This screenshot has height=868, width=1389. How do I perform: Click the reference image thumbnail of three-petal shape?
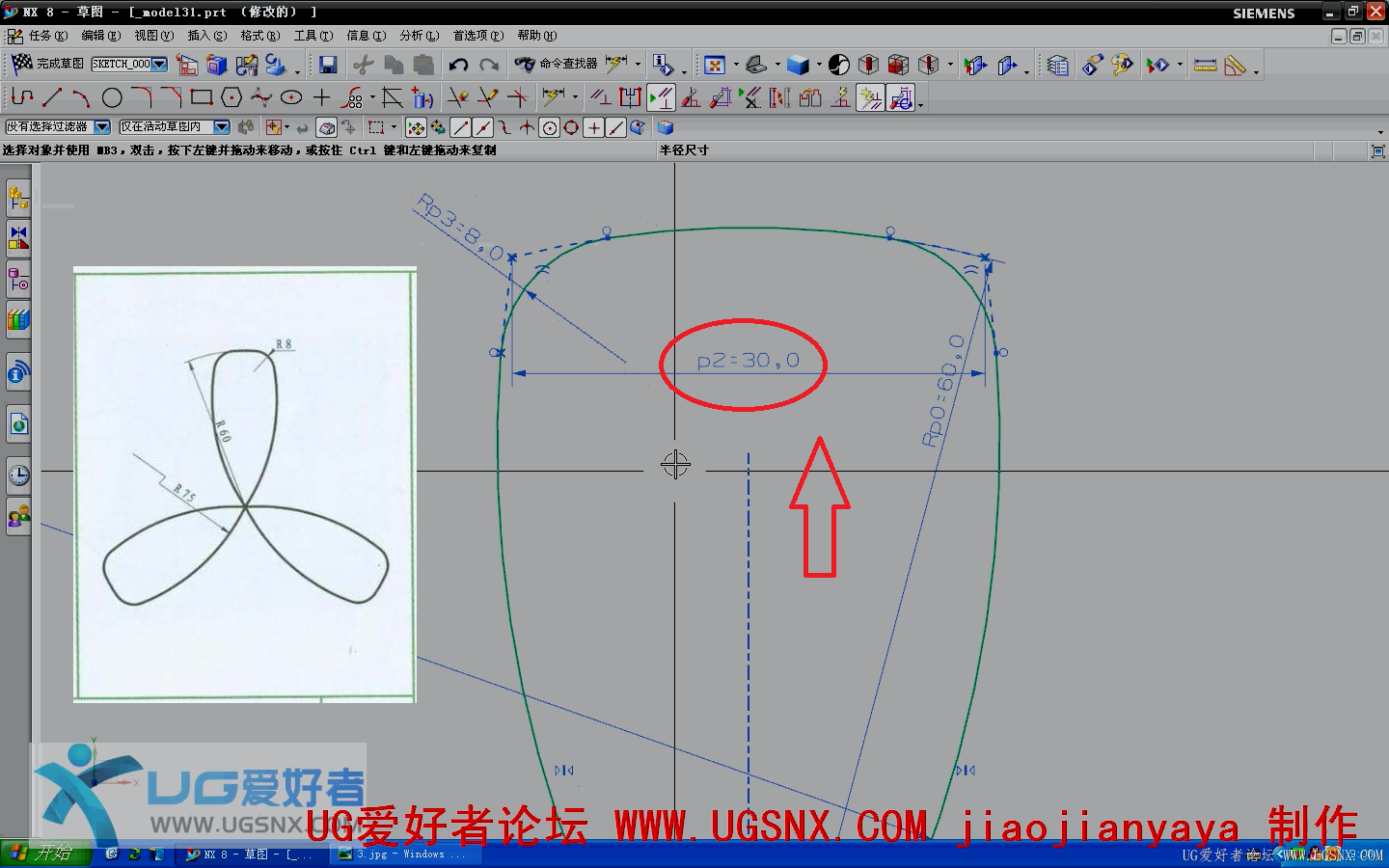[245, 485]
